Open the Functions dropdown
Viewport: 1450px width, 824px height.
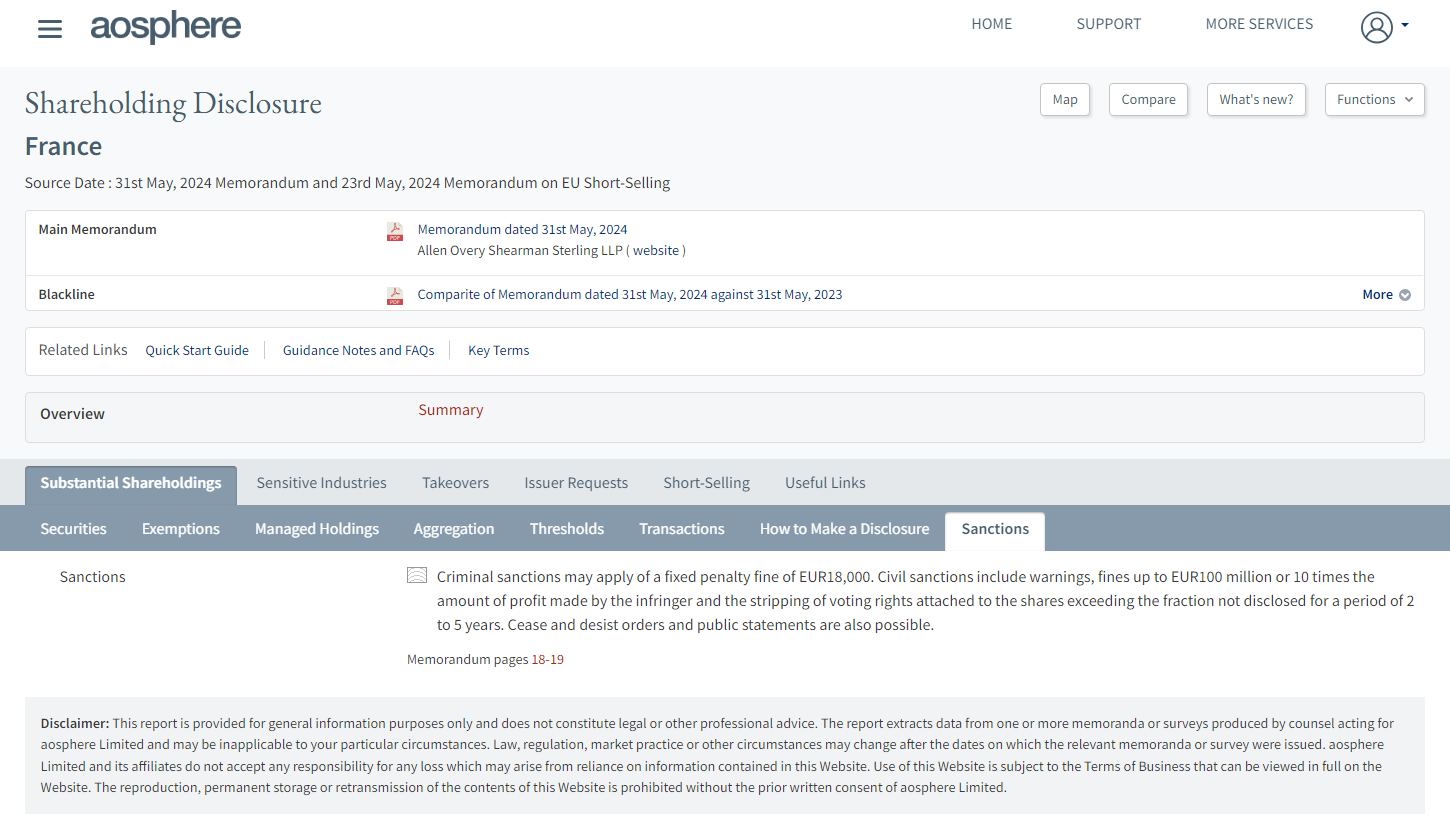pyautogui.click(x=1374, y=99)
